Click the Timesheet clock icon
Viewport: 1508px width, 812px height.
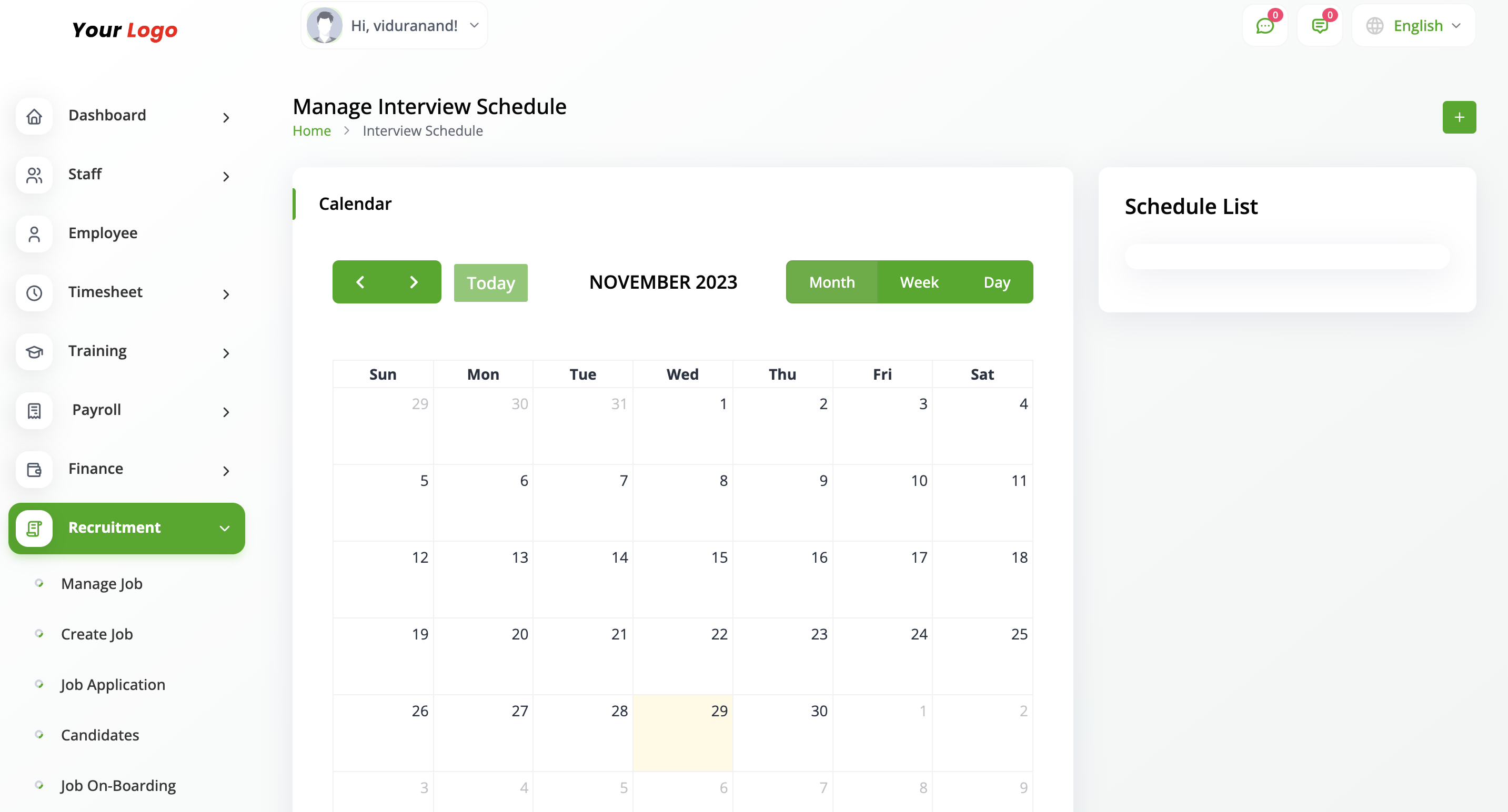point(35,292)
